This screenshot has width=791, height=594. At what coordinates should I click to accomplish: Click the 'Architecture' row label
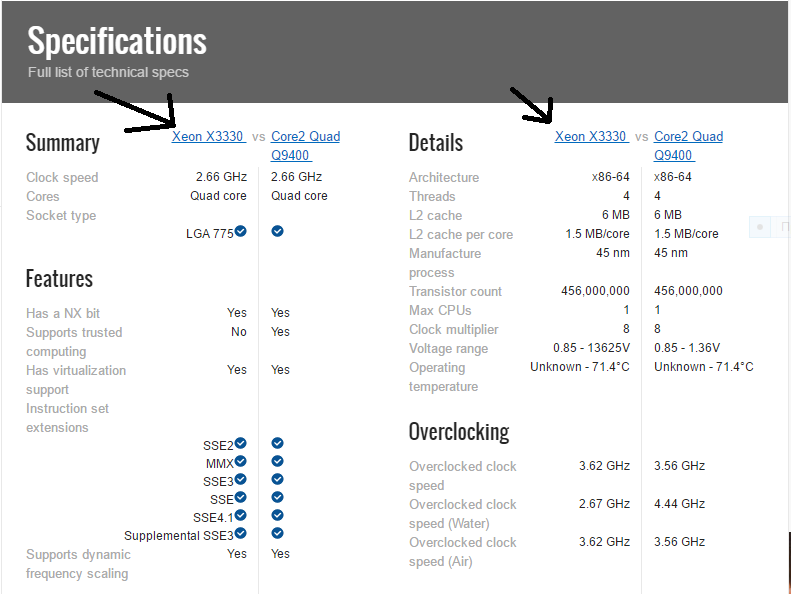(x=444, y=178)
